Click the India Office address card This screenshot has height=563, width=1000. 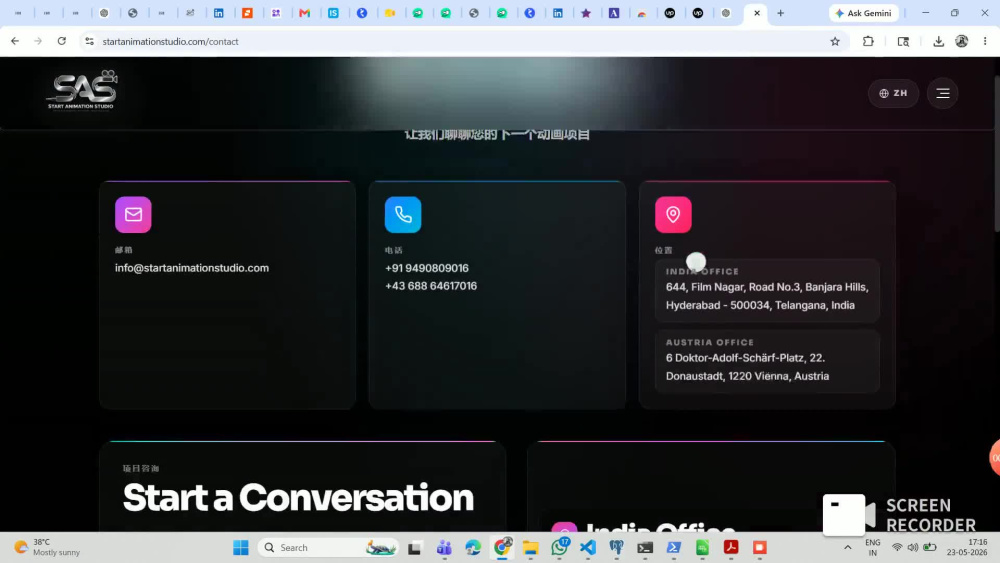[767, 290]
